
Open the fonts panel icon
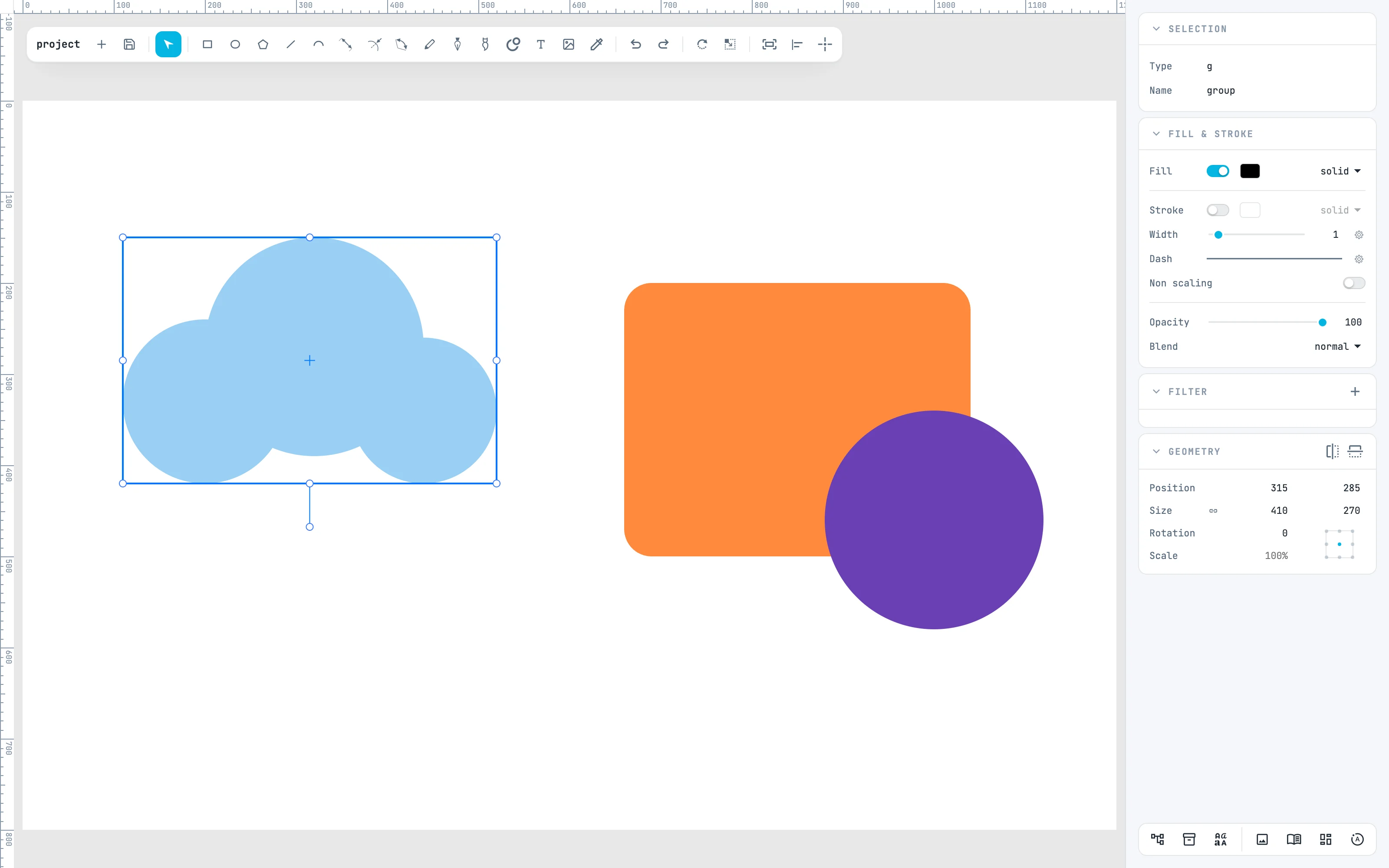tap(1221, 839)
